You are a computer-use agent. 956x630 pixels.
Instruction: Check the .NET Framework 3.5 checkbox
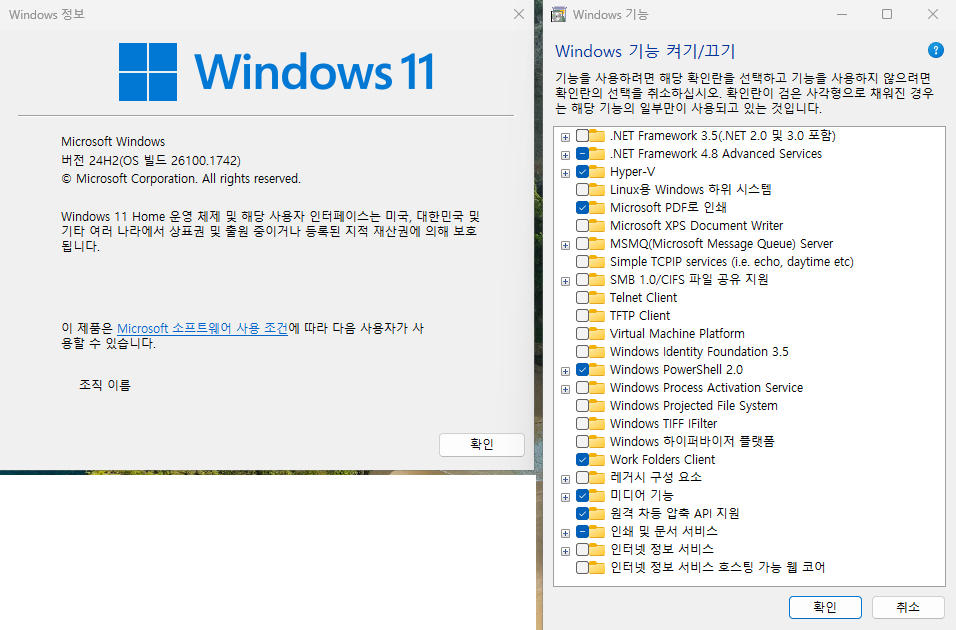582,135
